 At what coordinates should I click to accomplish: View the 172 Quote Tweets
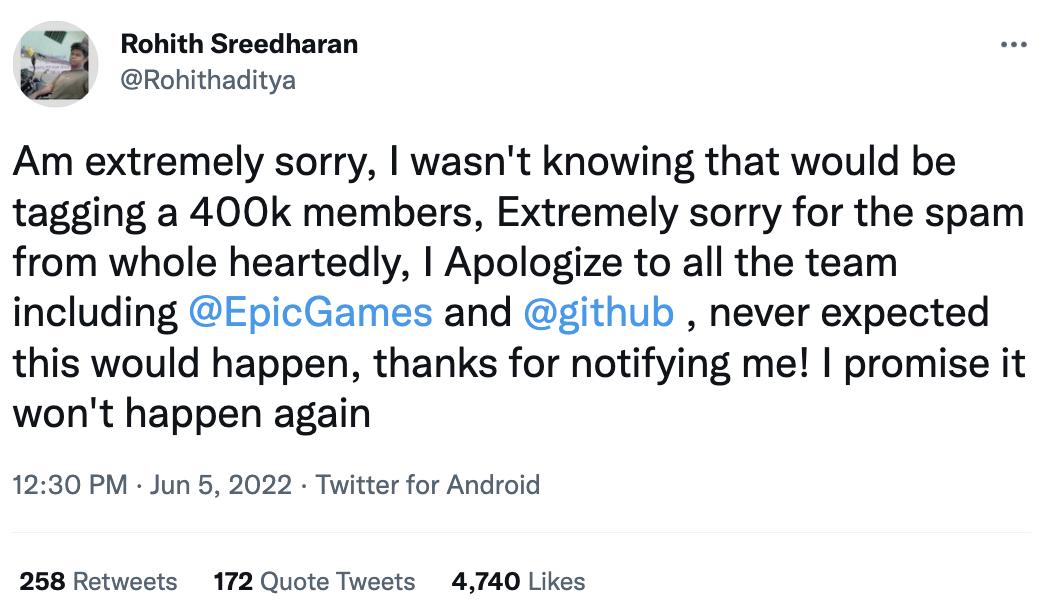click(x=315, y=582)
